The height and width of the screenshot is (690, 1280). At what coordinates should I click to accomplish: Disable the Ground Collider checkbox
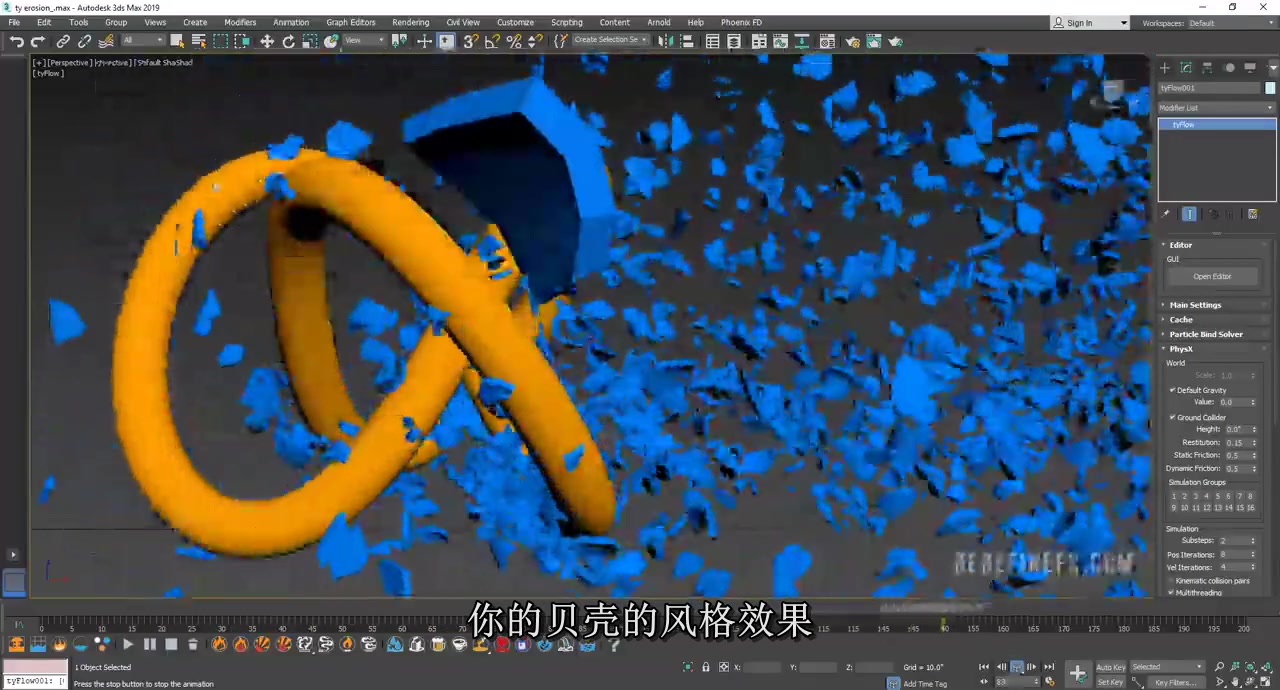click(x=1172, y=417)
